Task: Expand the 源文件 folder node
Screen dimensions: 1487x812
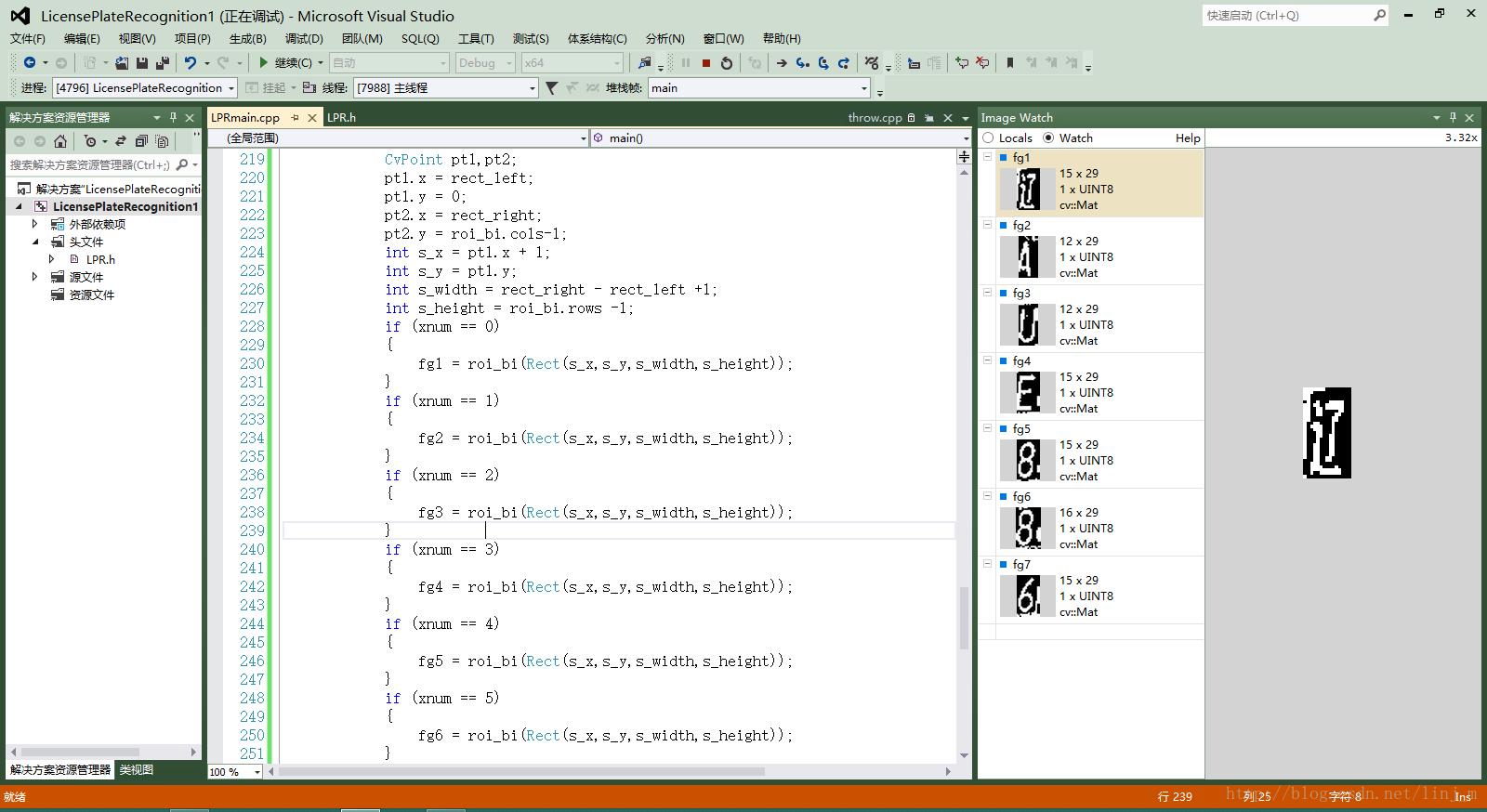Action: (35, 277)
